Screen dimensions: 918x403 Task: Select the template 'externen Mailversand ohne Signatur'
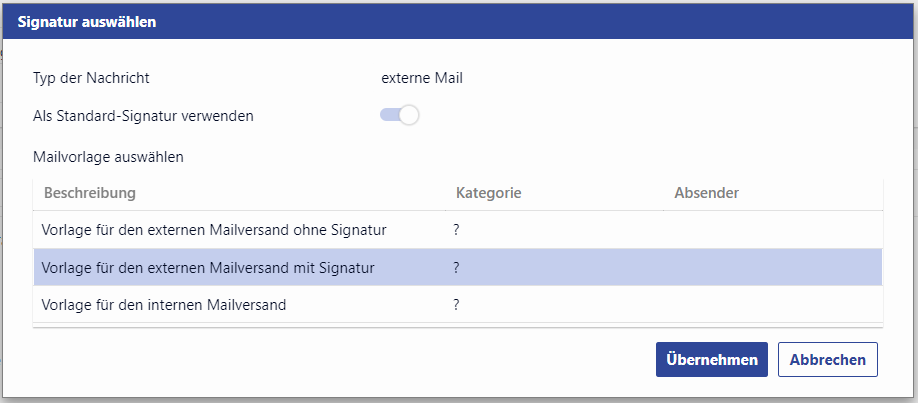point(214,230)
